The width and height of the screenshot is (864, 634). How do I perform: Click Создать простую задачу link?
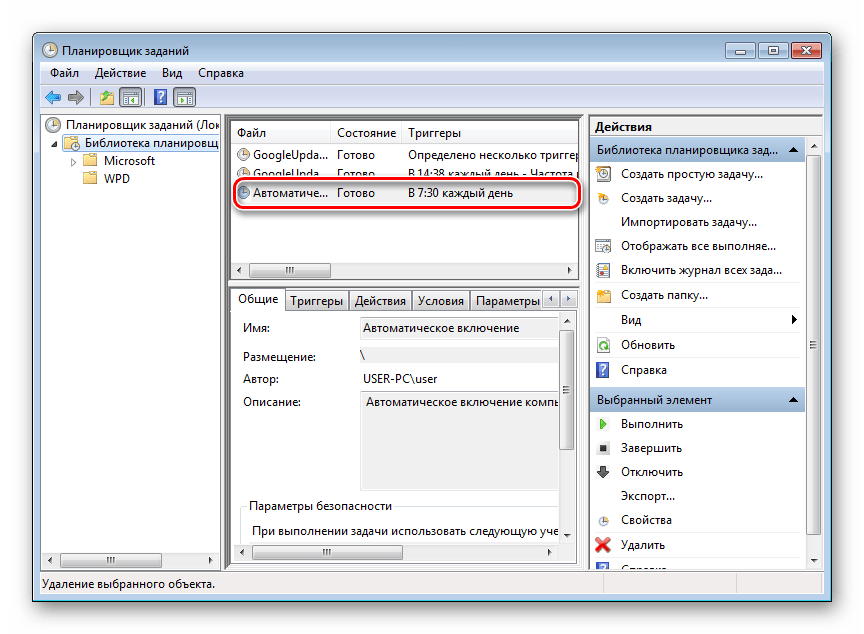691,174
